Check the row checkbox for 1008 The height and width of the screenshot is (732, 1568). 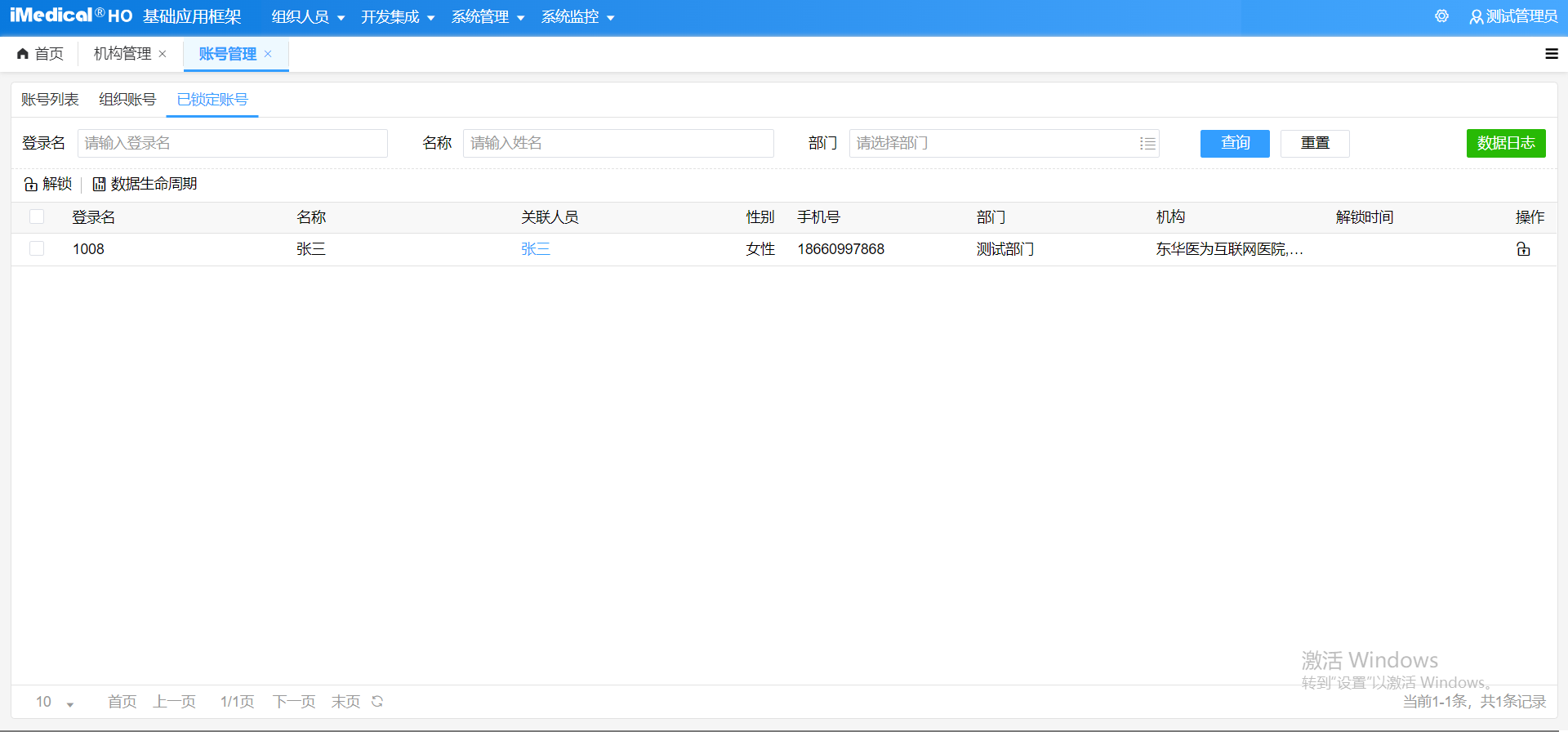(37, 248)
